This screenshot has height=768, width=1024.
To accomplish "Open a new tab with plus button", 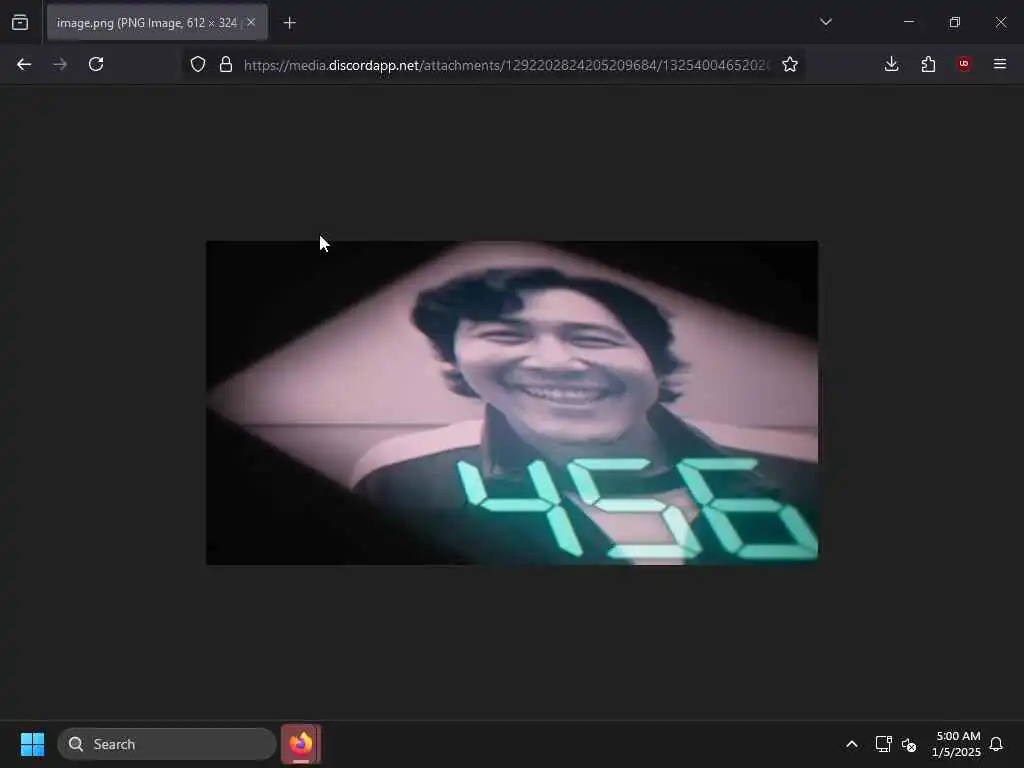I will [x=289, y=23].
